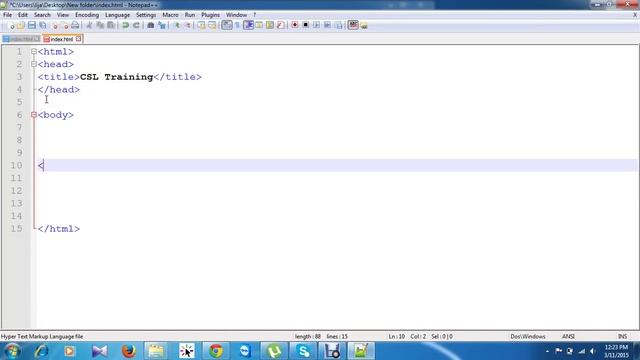Screen dimensions: 640x360
Task: Click the Zoom Out toolbar icon
Action: coord(188,25)
